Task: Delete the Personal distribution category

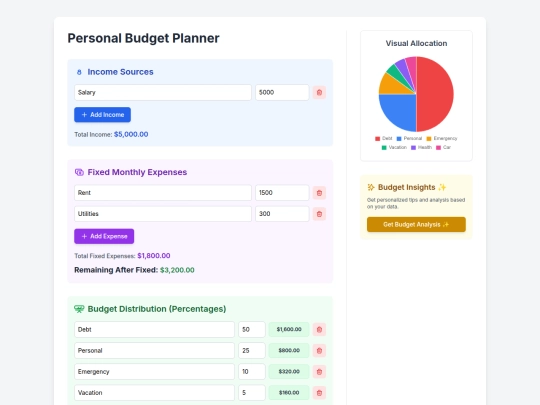Action: (319, 351)
